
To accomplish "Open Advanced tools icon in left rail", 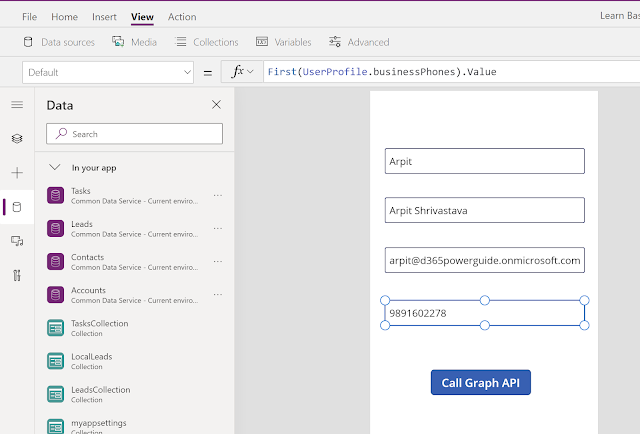I will tap(17, 275).
